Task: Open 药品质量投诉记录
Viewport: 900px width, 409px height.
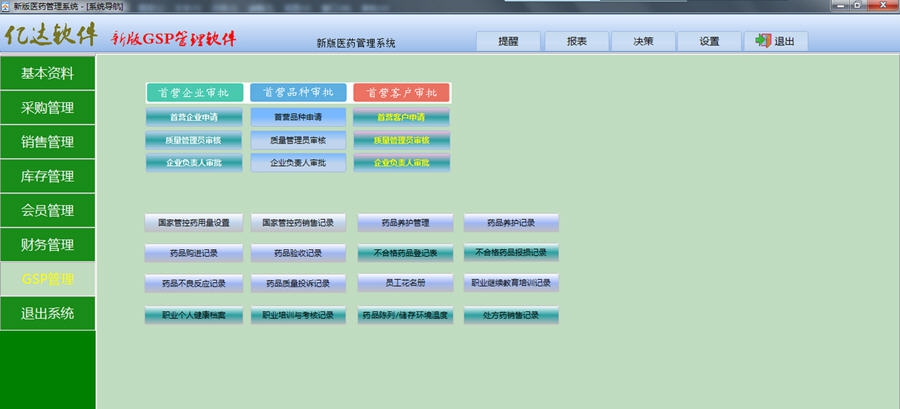Action: coord(298,283)
